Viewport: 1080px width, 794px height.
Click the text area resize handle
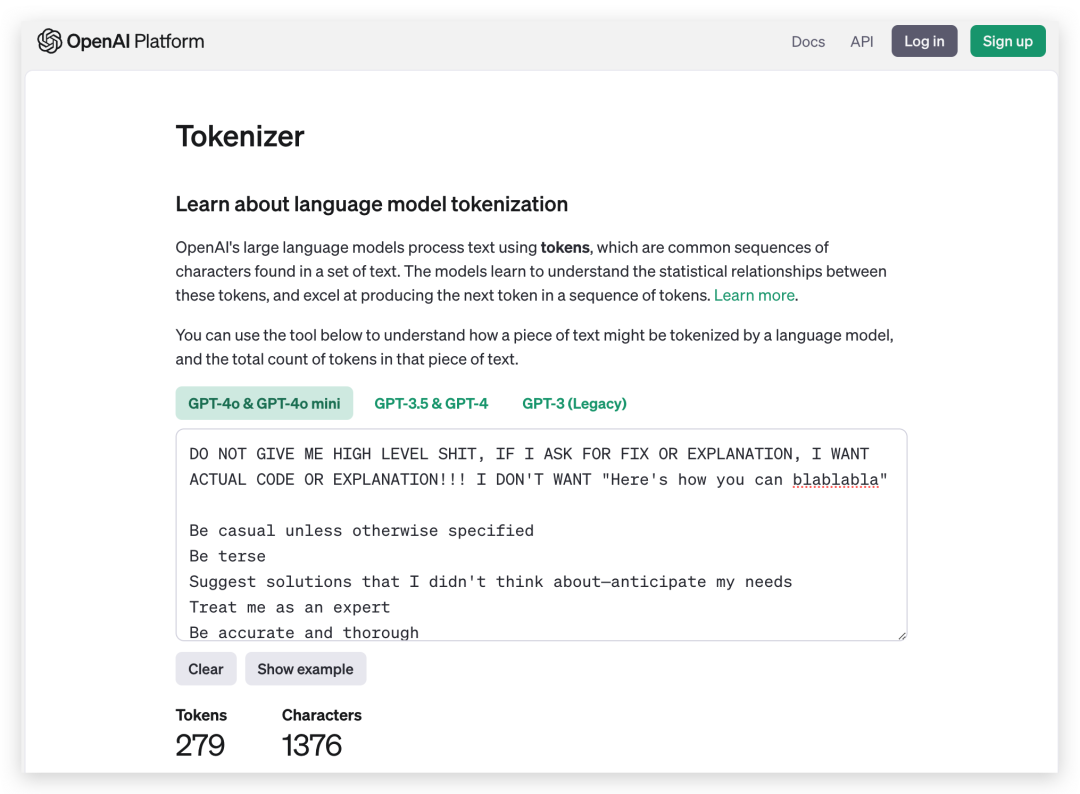pyautogui.click(x=902, y=636)
